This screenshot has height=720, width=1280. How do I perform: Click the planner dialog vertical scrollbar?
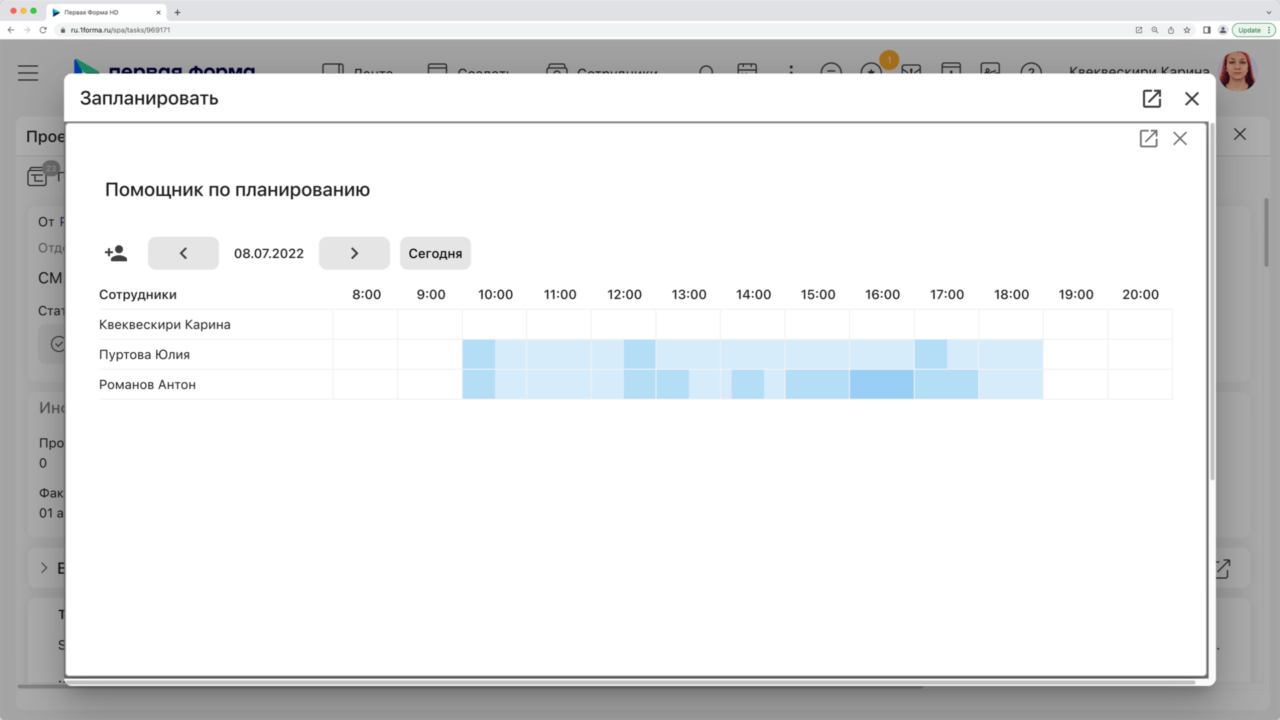click(x=1212, y=300)
